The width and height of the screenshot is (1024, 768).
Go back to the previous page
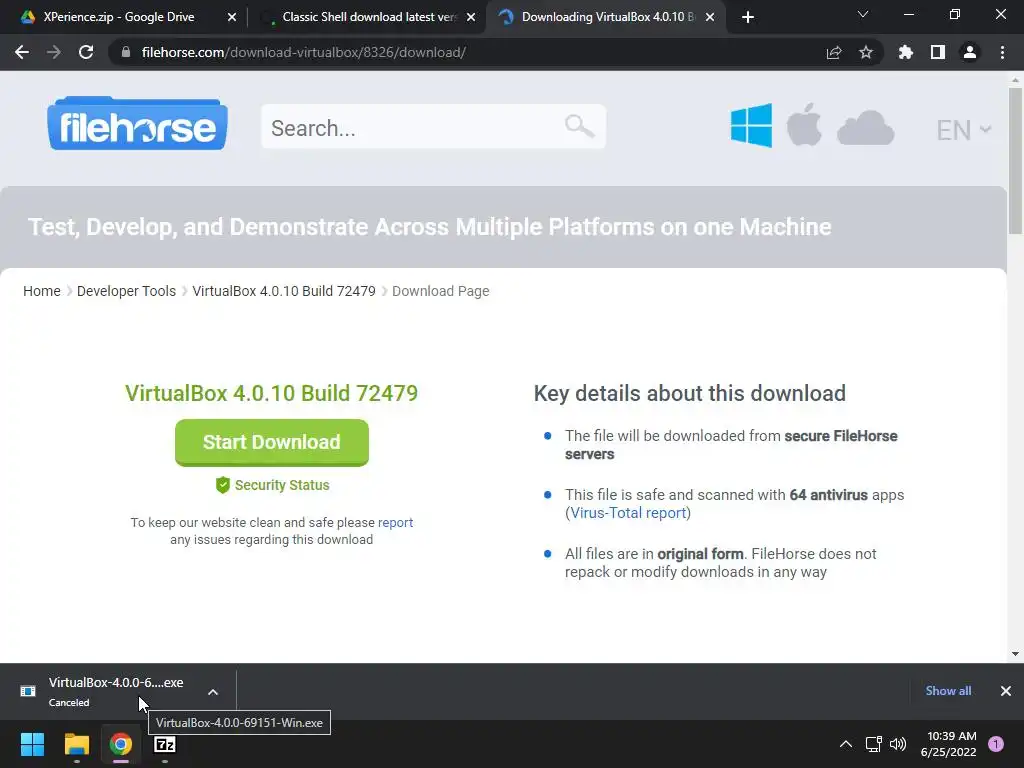tap(22, 52)
